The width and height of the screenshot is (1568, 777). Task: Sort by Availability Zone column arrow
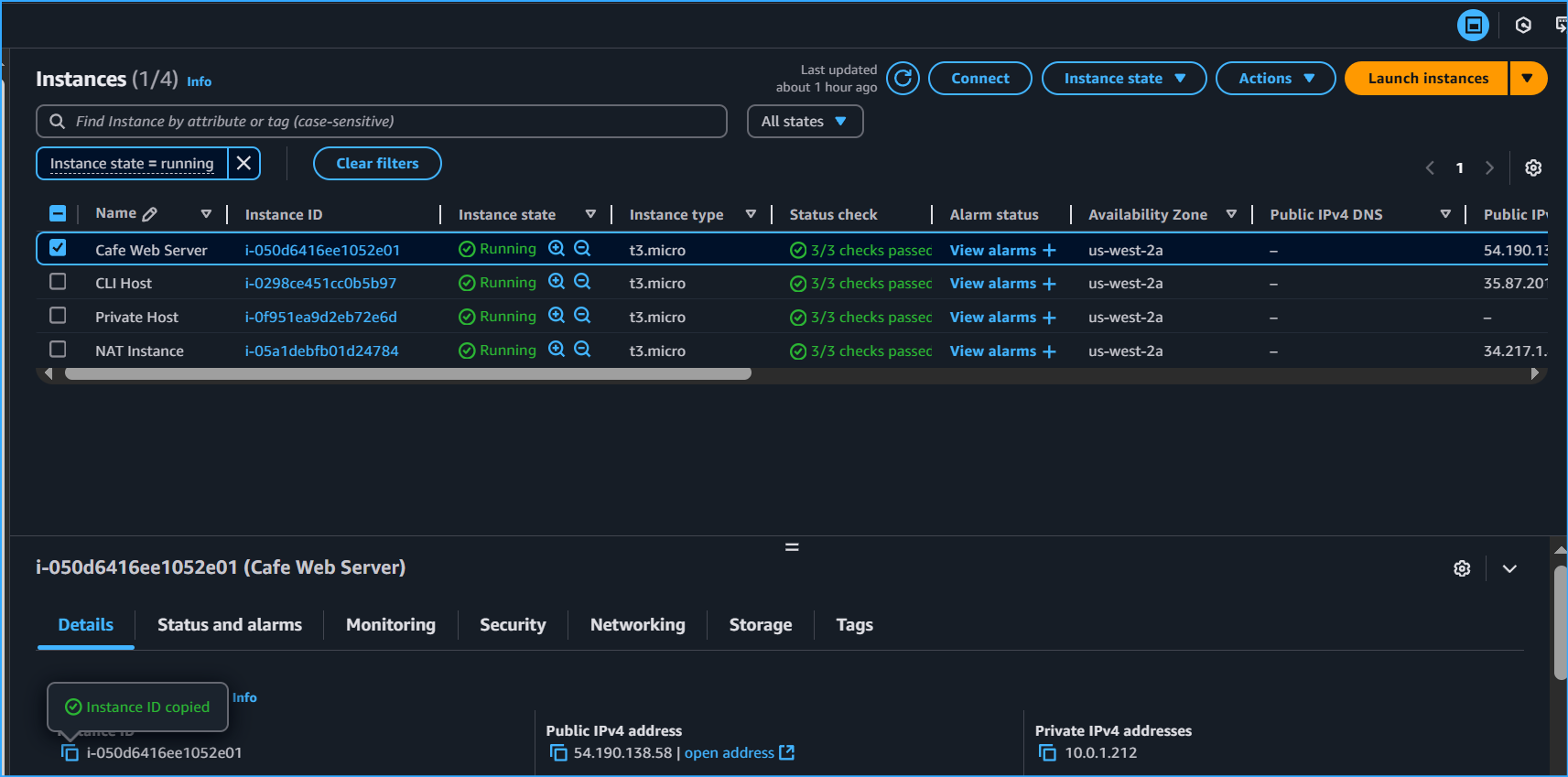pyautogui.click(x=1231, y=214)
